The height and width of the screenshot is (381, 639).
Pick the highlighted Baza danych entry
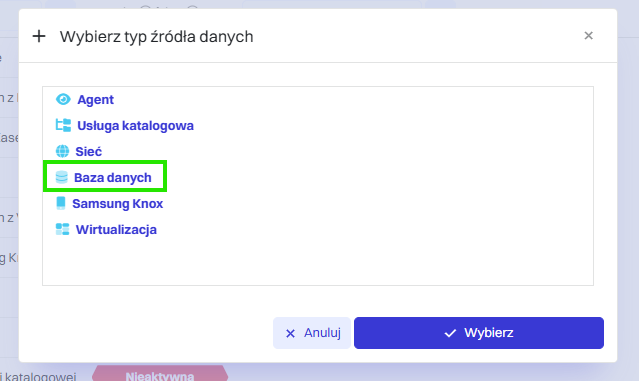point(105,176)
